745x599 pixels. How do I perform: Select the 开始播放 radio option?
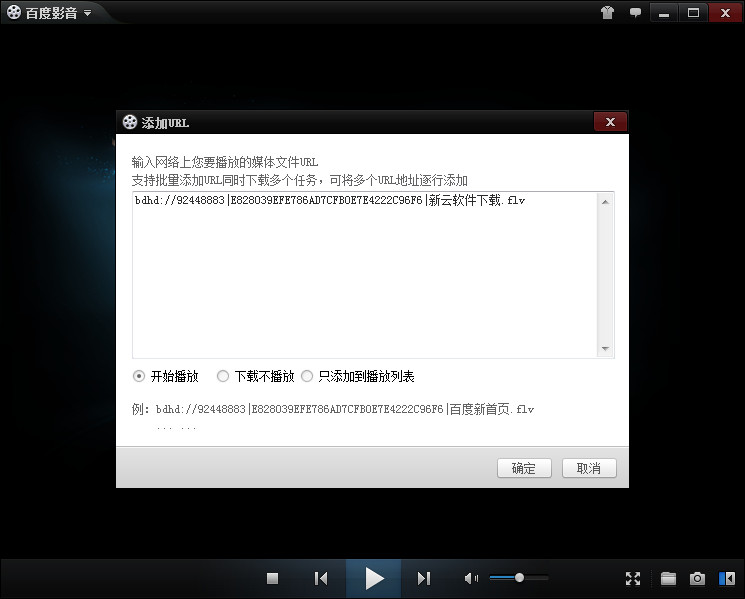139,376
